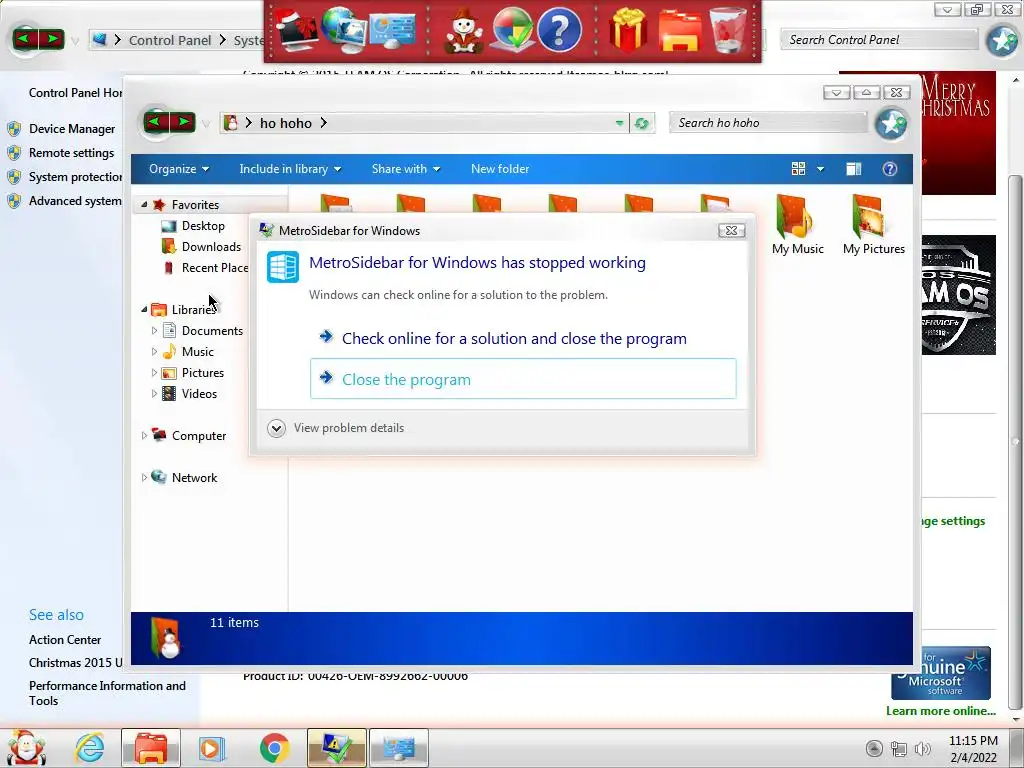Click New folder in toolbar
1024x768 pixels.
pyautogui.click(x=500, y=169)
